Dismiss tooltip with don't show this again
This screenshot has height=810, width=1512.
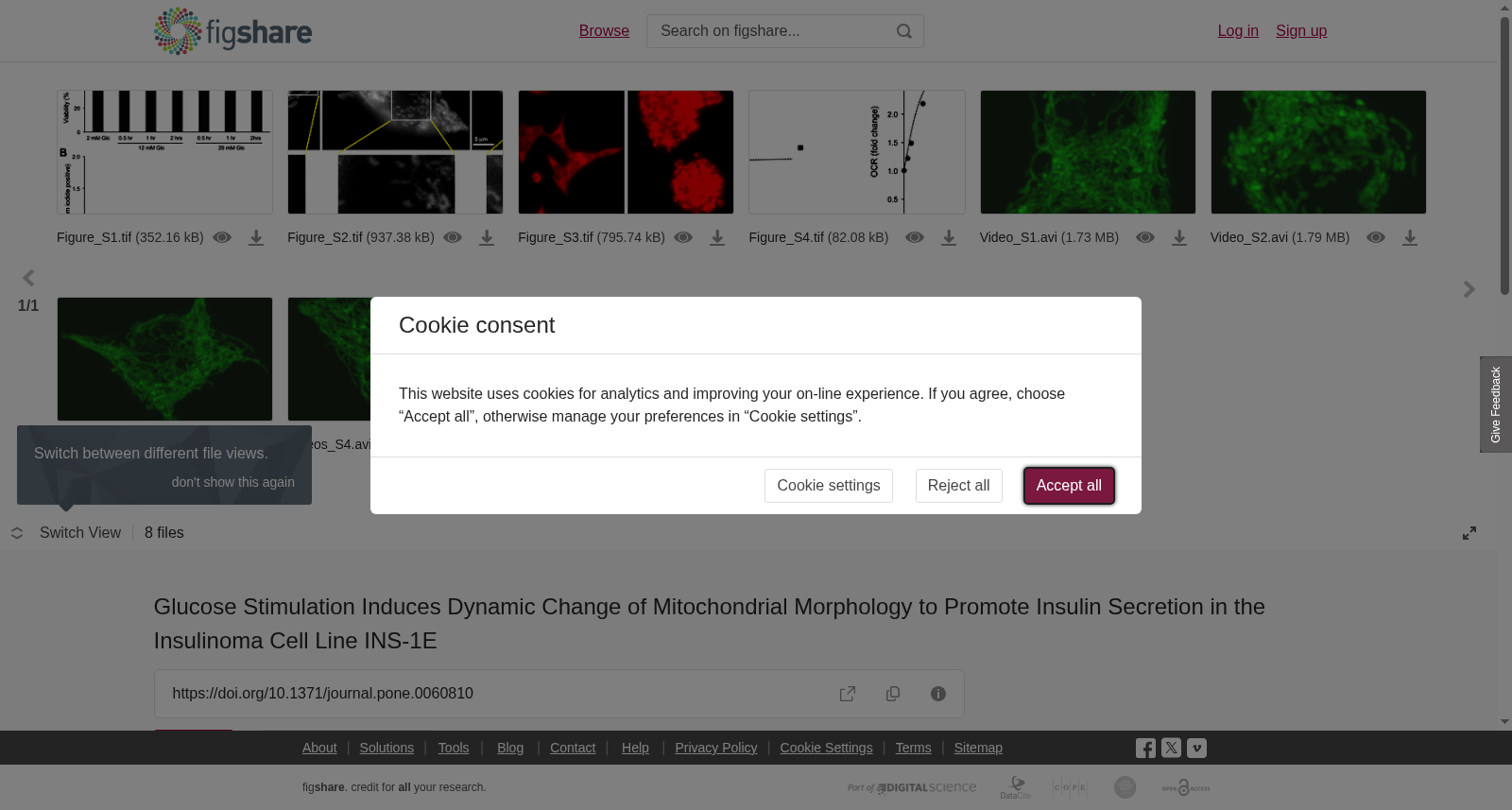tap(232, 482)
